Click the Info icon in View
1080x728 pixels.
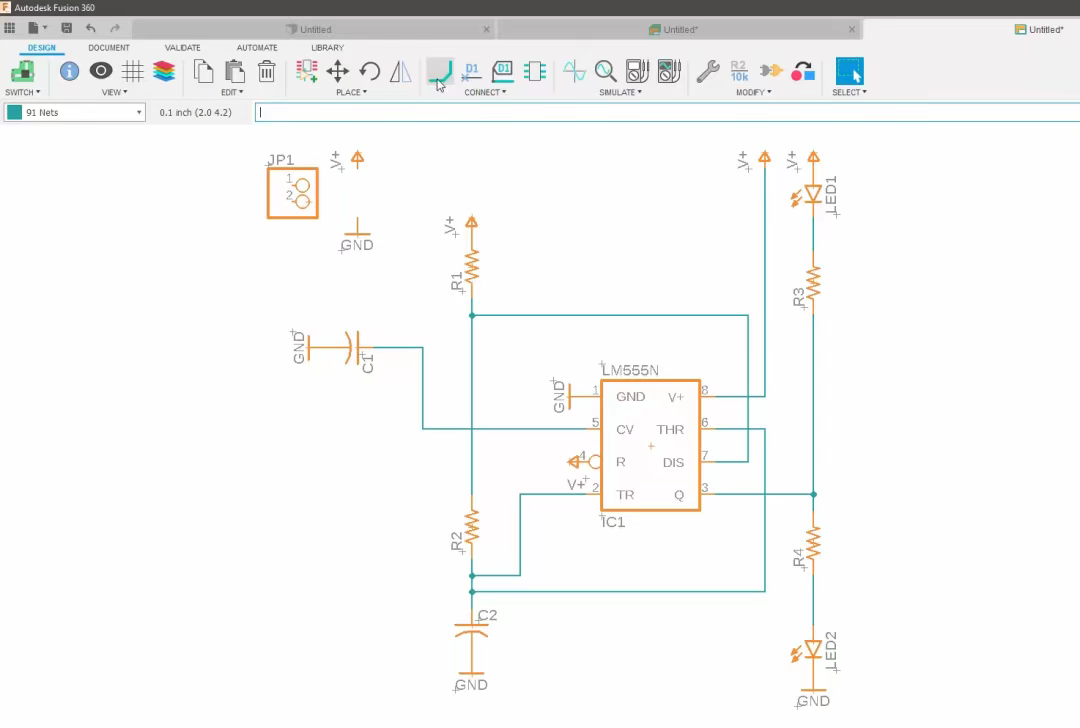pos(69,71)
